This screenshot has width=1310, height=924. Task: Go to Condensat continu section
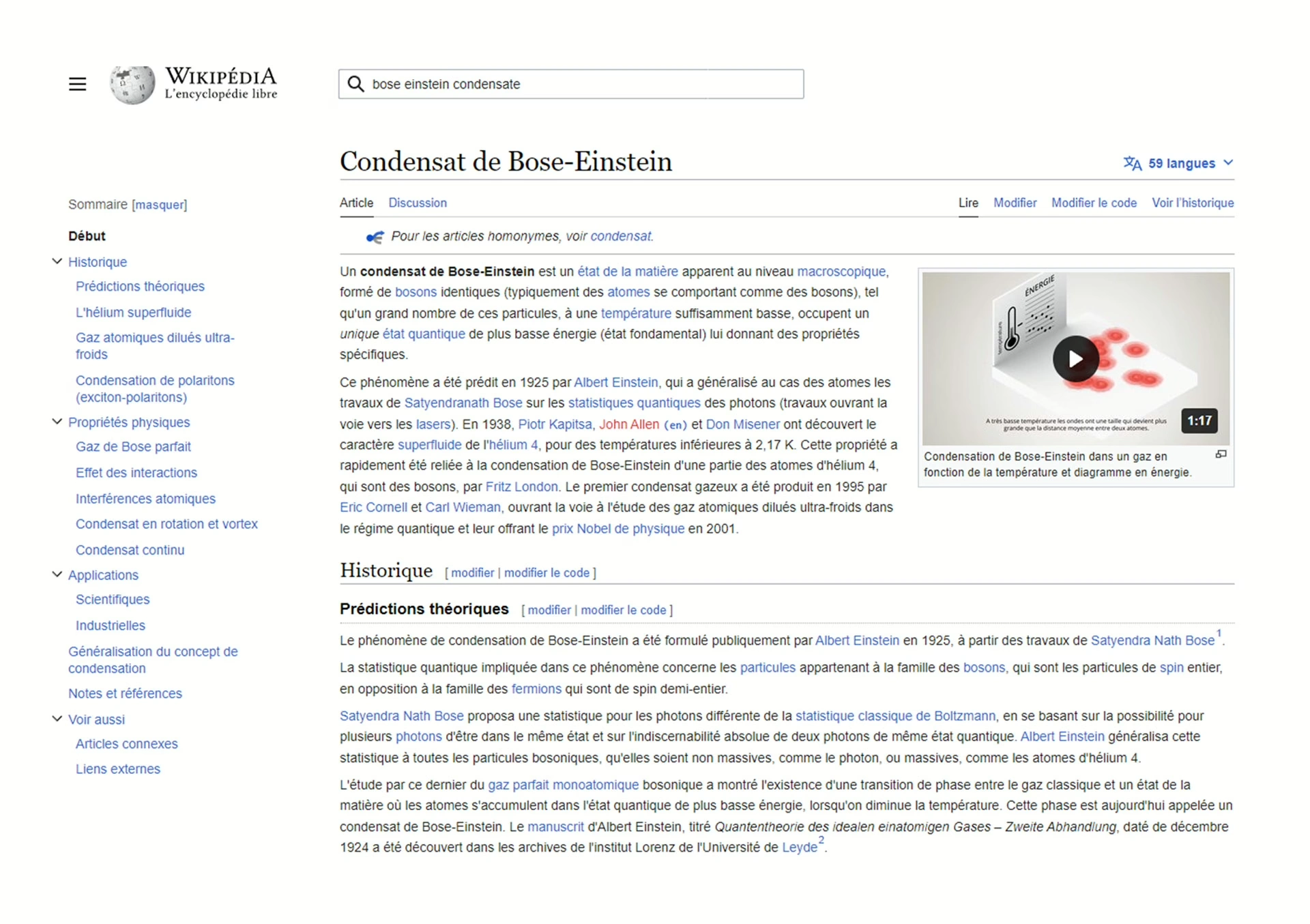pyautogui.click(x=130, y=550)
